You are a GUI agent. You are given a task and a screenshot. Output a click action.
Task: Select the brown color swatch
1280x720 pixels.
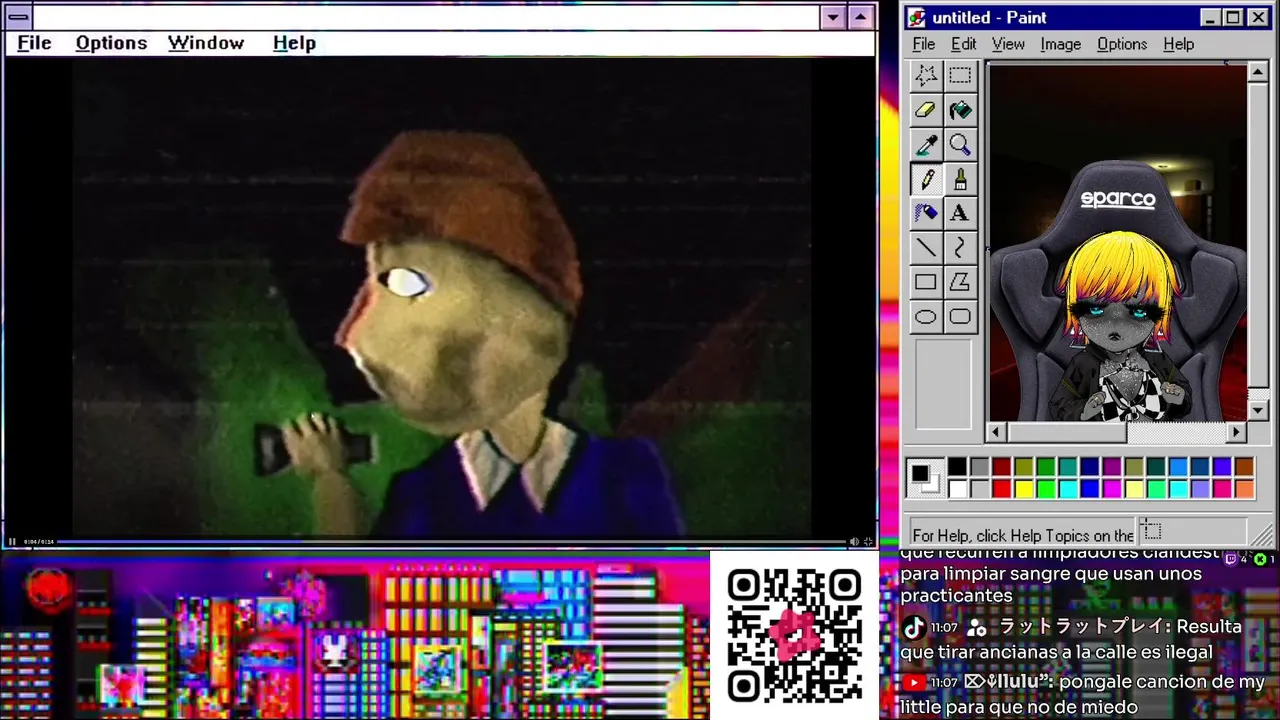[1244, 467]
